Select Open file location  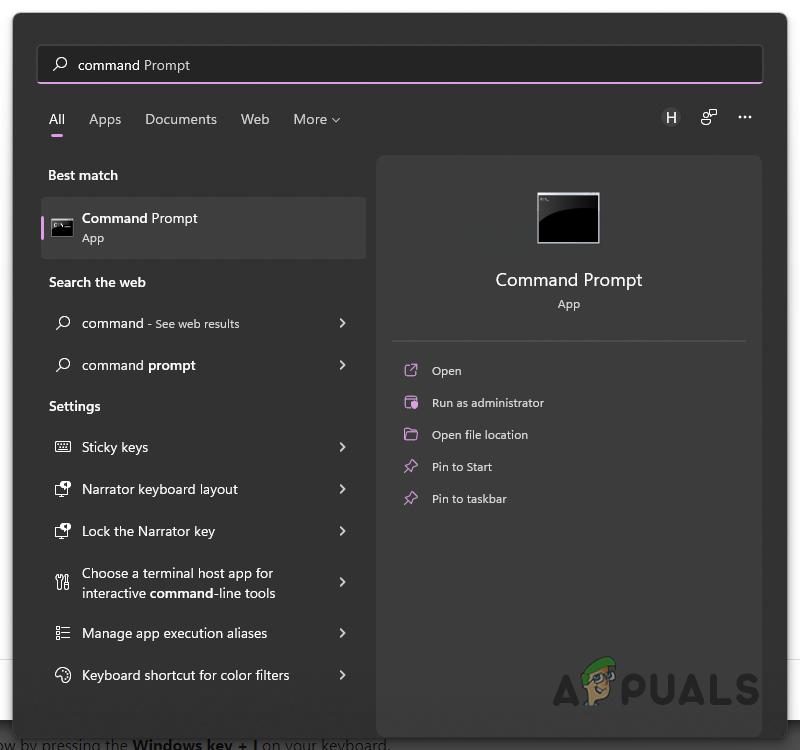coord(480,435)
